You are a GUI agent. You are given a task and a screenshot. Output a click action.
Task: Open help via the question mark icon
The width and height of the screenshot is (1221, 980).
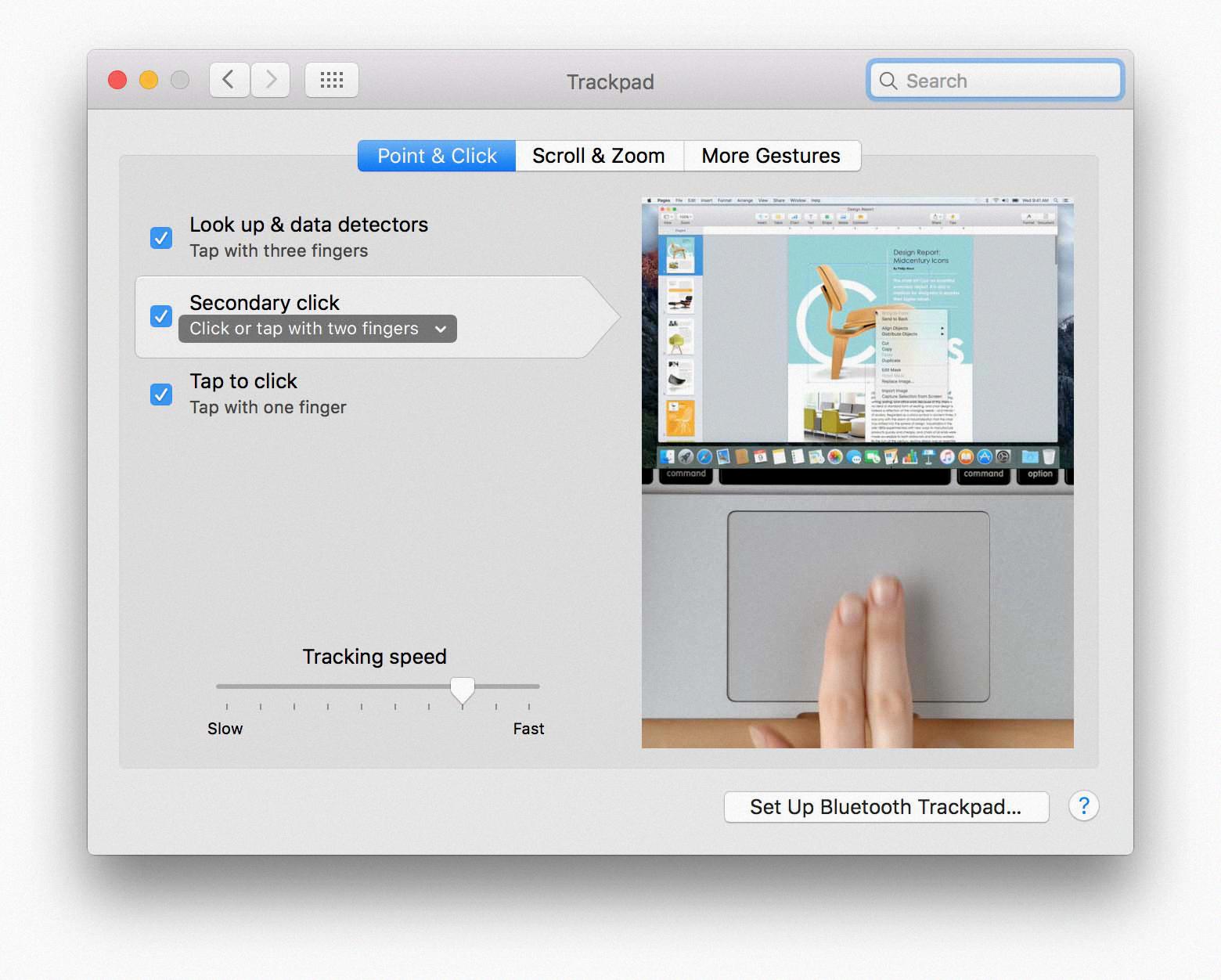pyautogui.click(x=1083, y=806)
